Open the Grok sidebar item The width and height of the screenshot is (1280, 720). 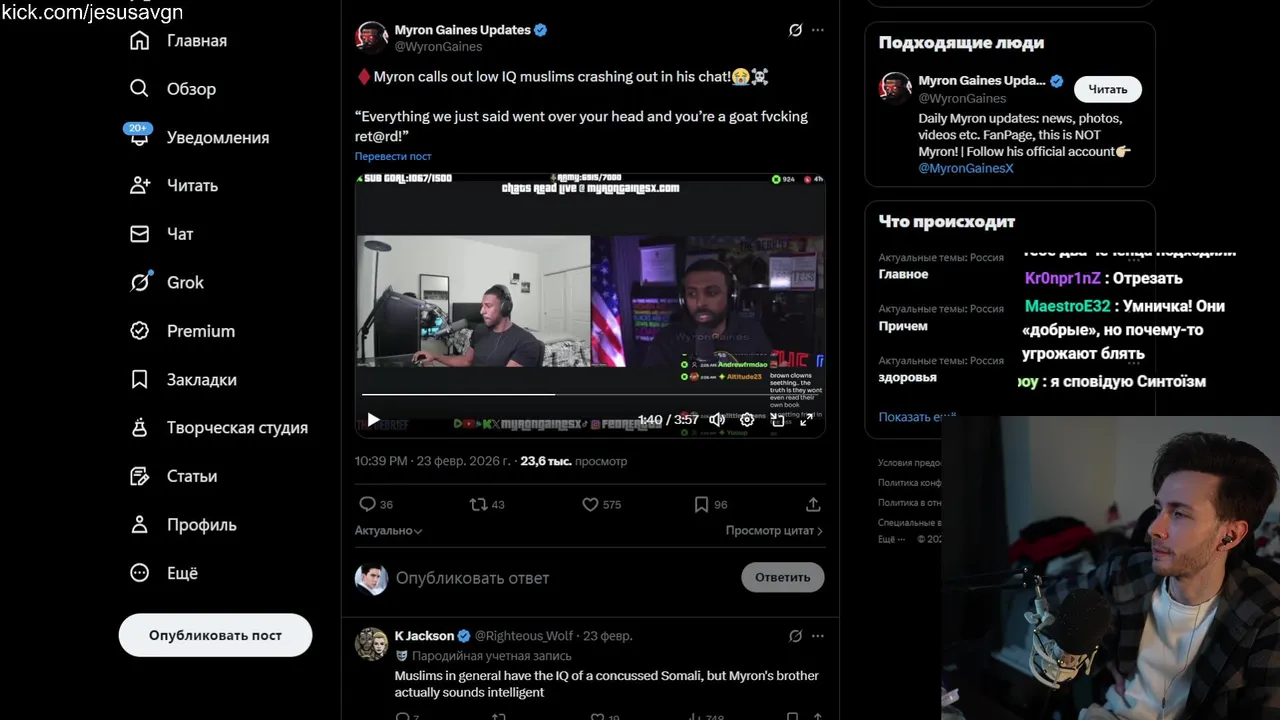click(166, 282)
